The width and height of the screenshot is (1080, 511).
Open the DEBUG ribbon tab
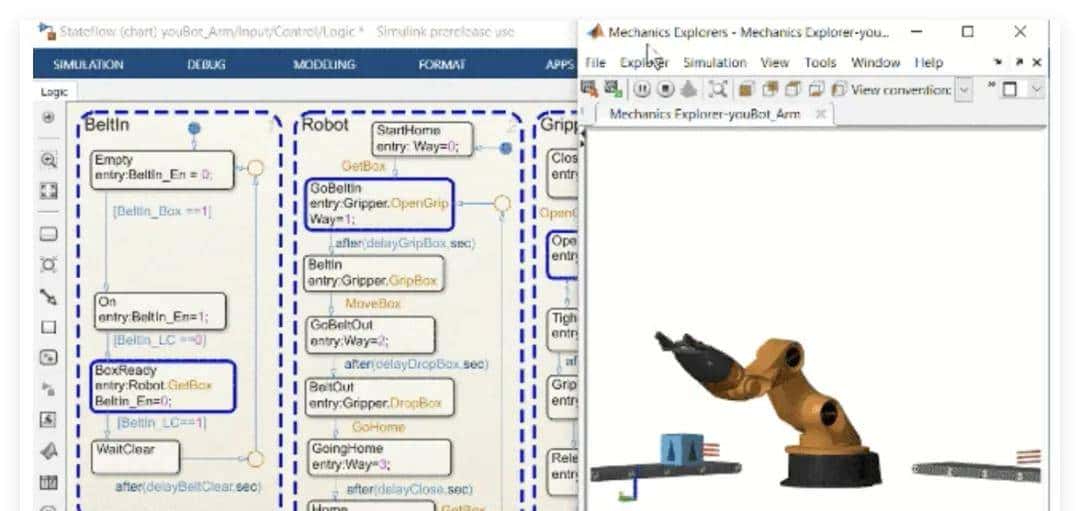pos(206,65)
